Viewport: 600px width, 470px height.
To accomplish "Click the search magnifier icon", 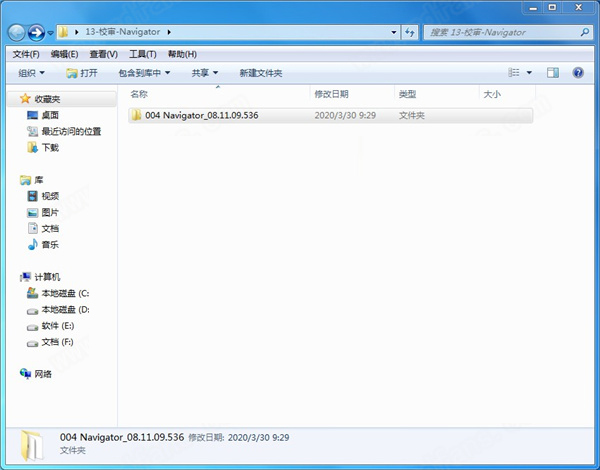I will click(x=584, y=33).
